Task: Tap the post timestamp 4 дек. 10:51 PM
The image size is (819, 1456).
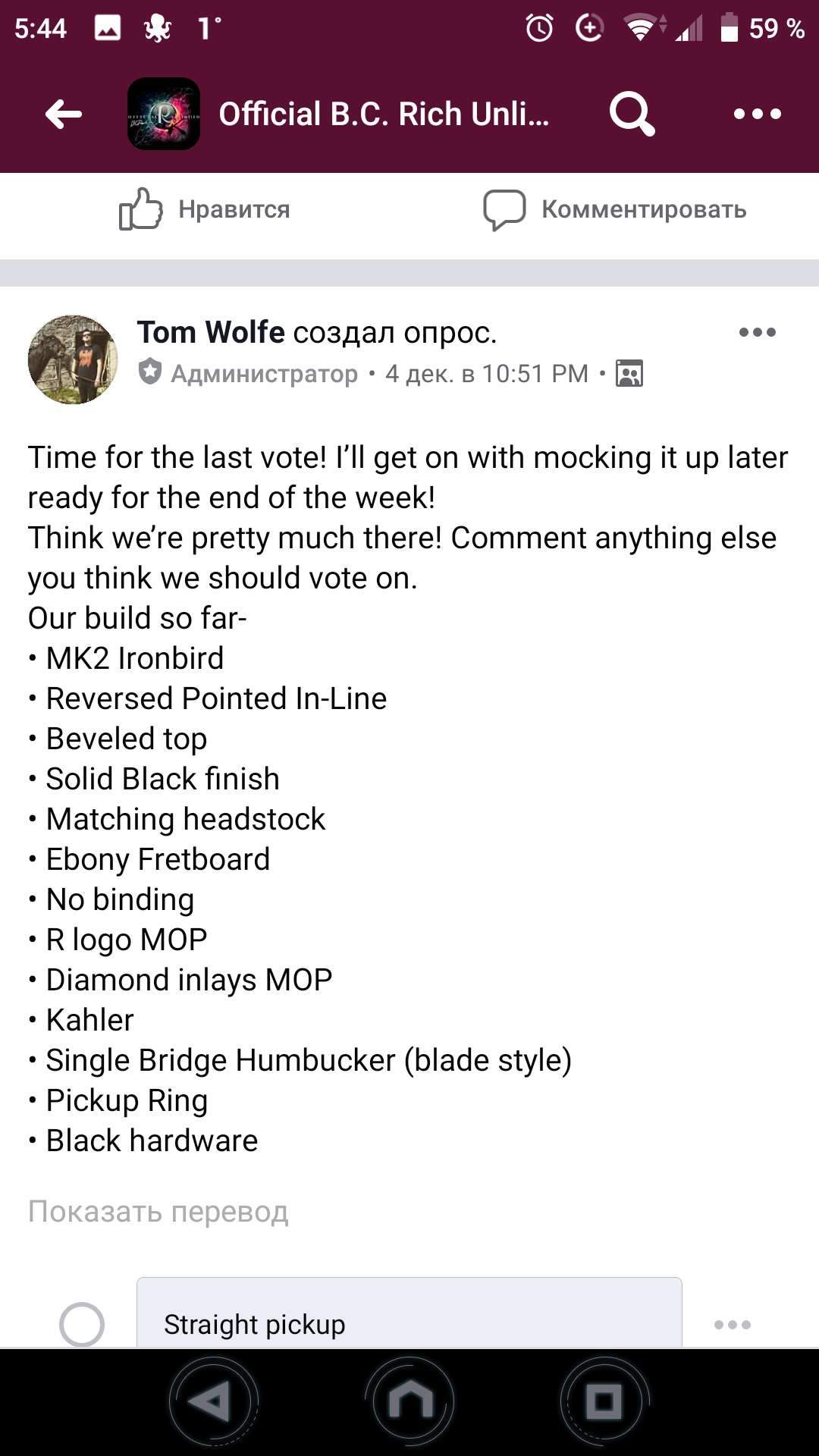Action: coord(486,374)
